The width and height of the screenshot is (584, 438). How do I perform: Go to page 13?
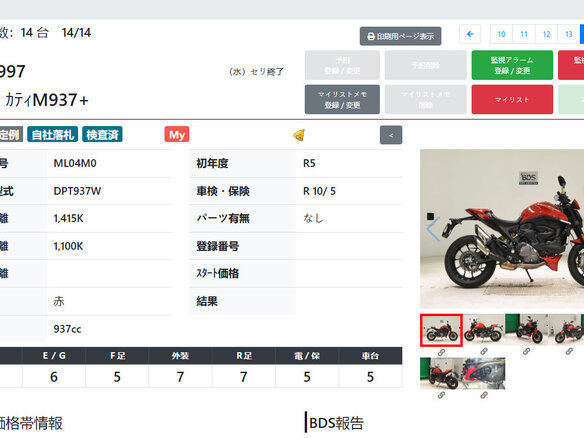click(569, 34)
